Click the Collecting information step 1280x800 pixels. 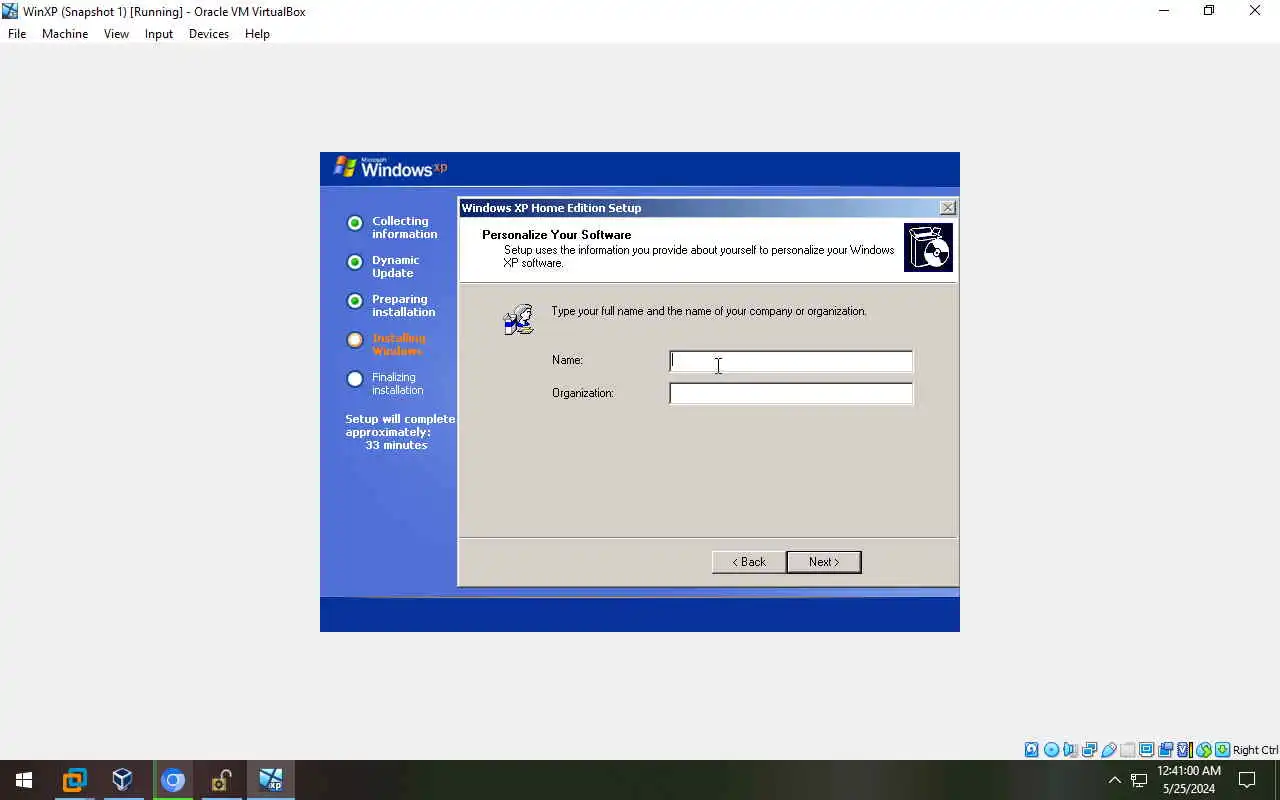(x=392, y=228)
